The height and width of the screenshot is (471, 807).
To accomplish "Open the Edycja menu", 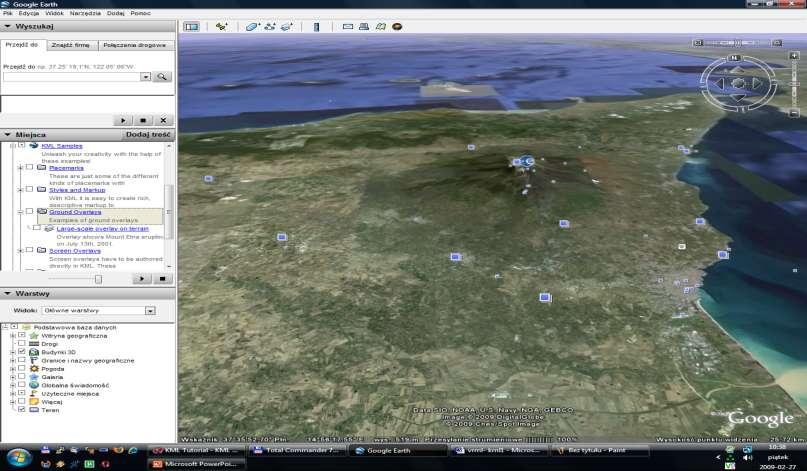I will [x=29, y=13].
